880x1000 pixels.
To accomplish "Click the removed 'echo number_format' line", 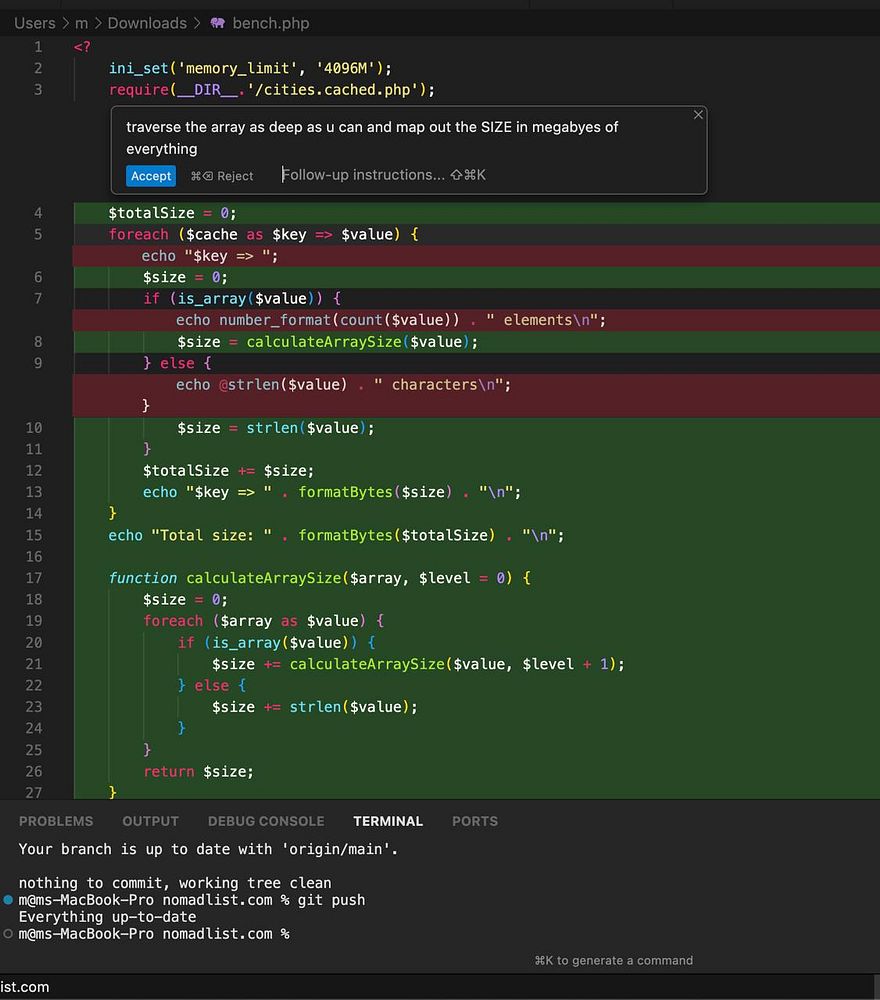I will (390, 320).
